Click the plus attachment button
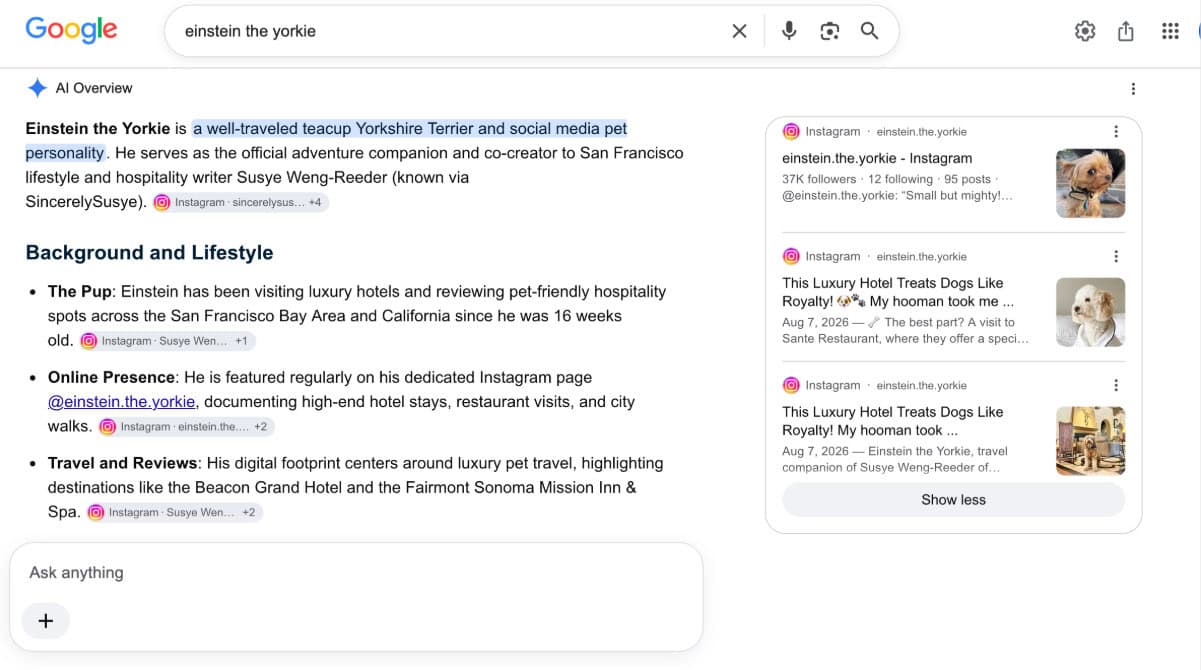This screenshot has height=670, width=1201. (x=45, y=621)
